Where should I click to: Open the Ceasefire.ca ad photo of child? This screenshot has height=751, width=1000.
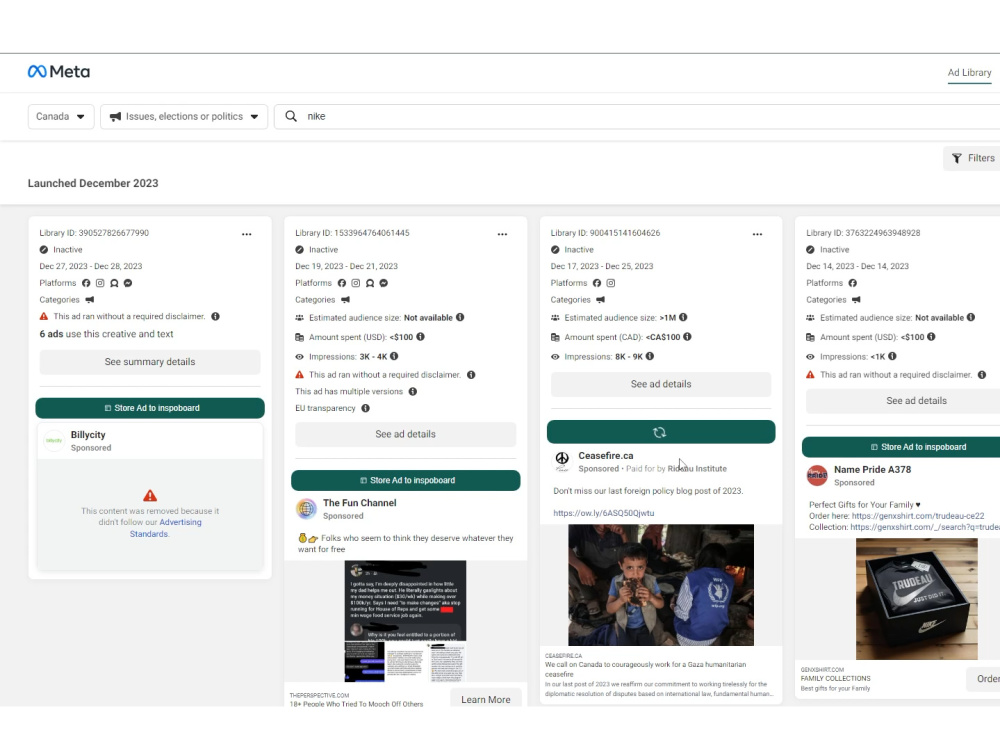click(x=661, y=585)
